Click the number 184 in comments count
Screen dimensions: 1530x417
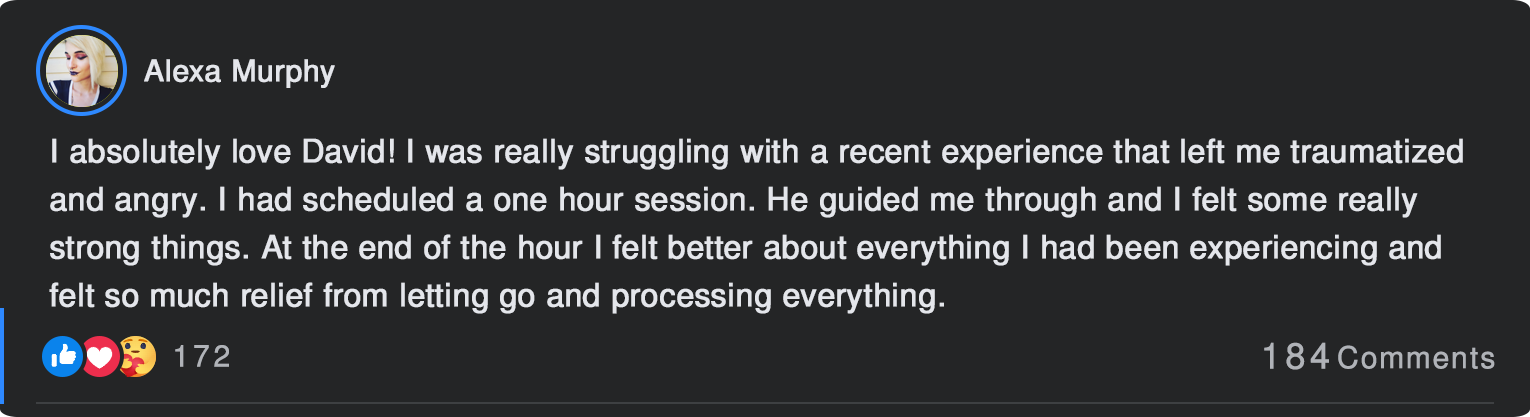(1295, 357)
